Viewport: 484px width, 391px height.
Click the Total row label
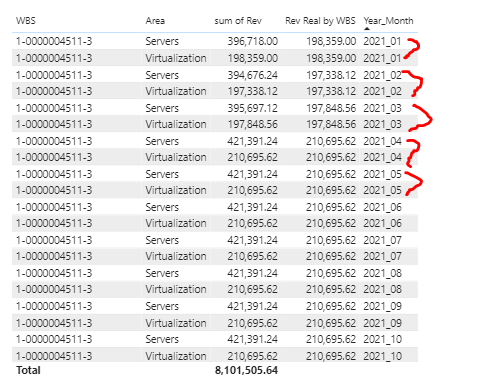(28, 370)
